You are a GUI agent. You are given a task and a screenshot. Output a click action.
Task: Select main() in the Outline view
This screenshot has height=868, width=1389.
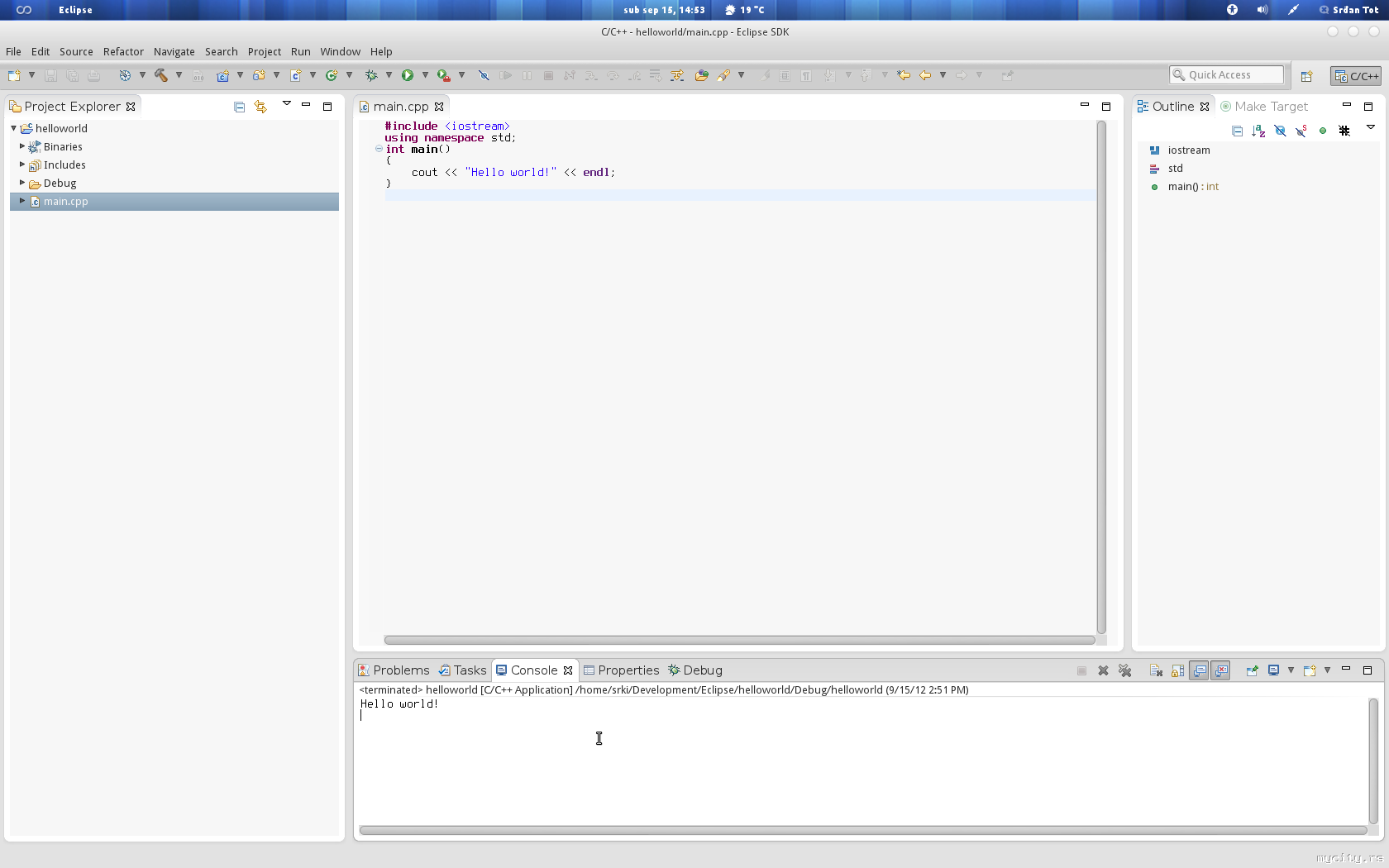pos(1182,187)
